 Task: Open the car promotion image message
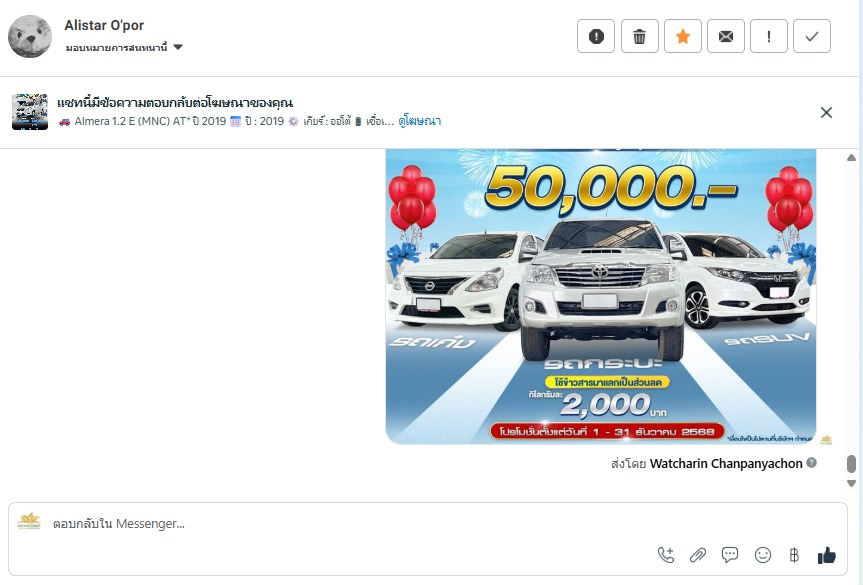[600, 296]
